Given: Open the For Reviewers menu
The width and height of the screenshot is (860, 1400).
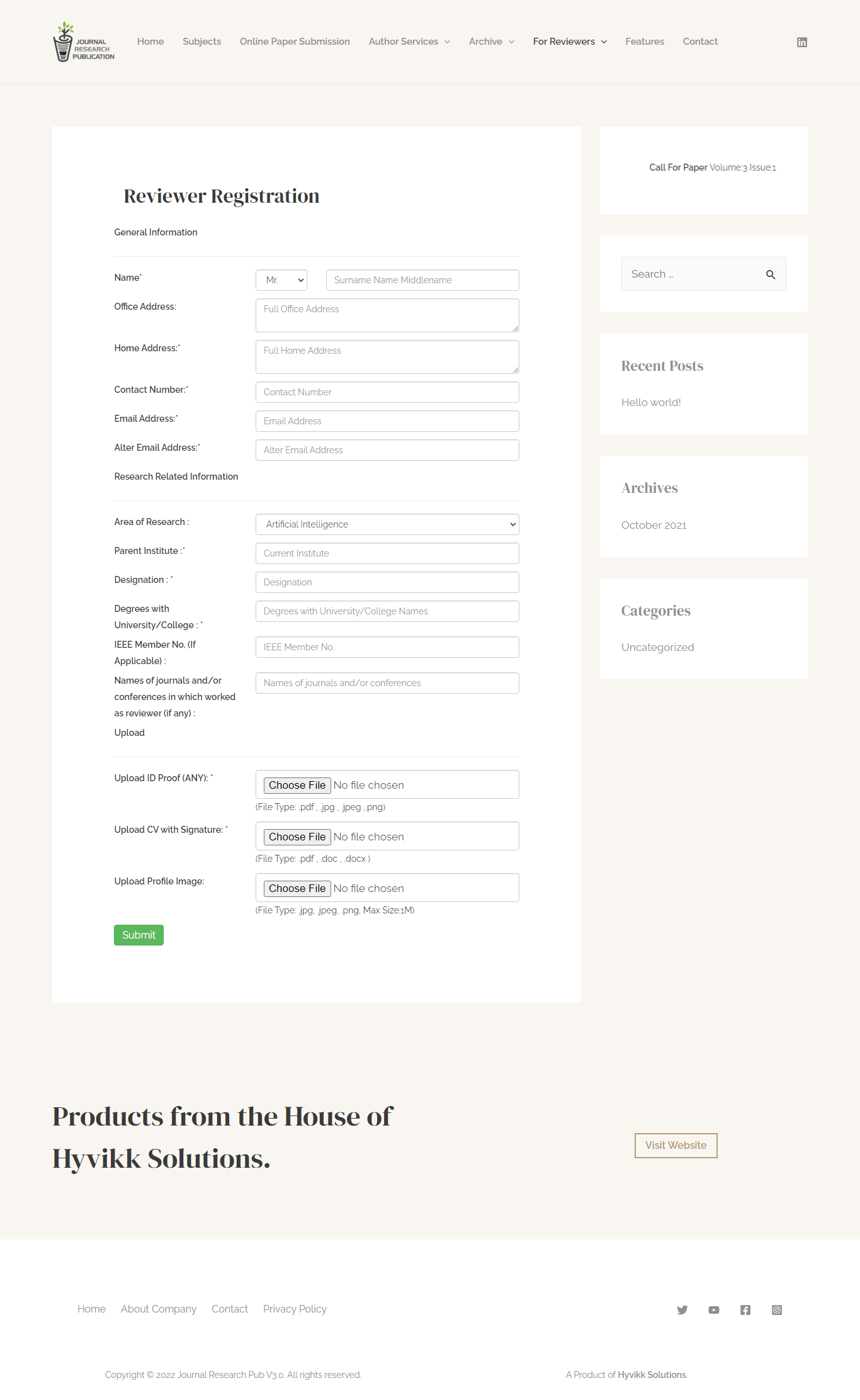Looking at the screenshot, I should click(570, 42).
